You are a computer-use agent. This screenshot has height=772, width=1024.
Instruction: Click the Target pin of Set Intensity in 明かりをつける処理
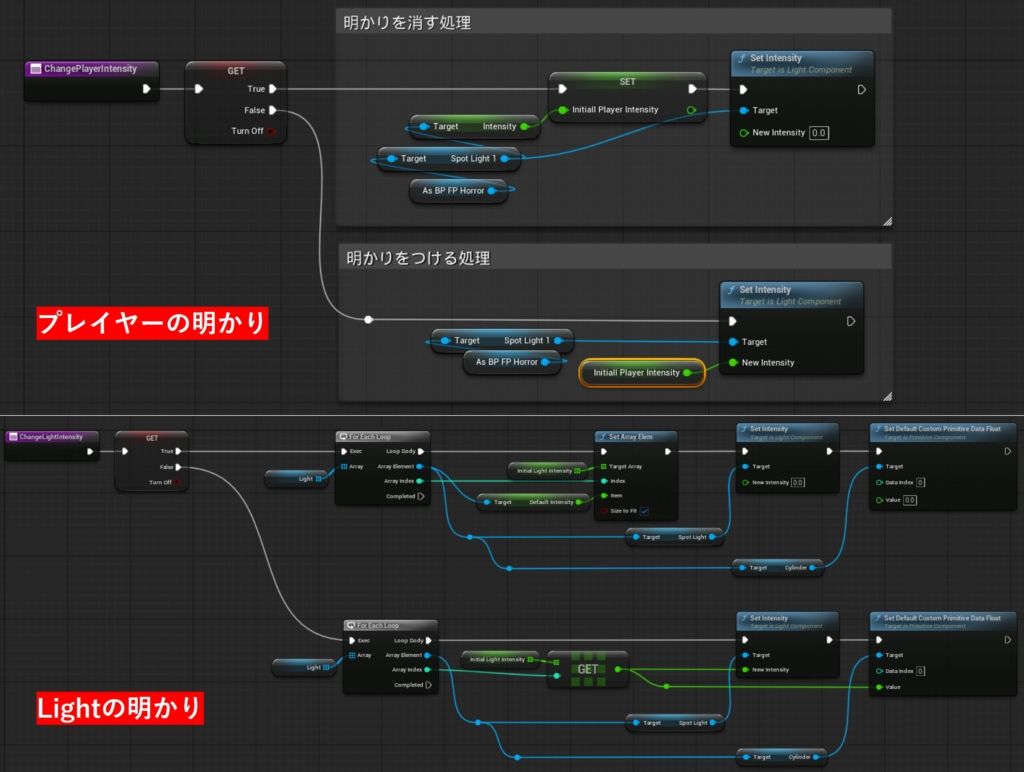733,342
